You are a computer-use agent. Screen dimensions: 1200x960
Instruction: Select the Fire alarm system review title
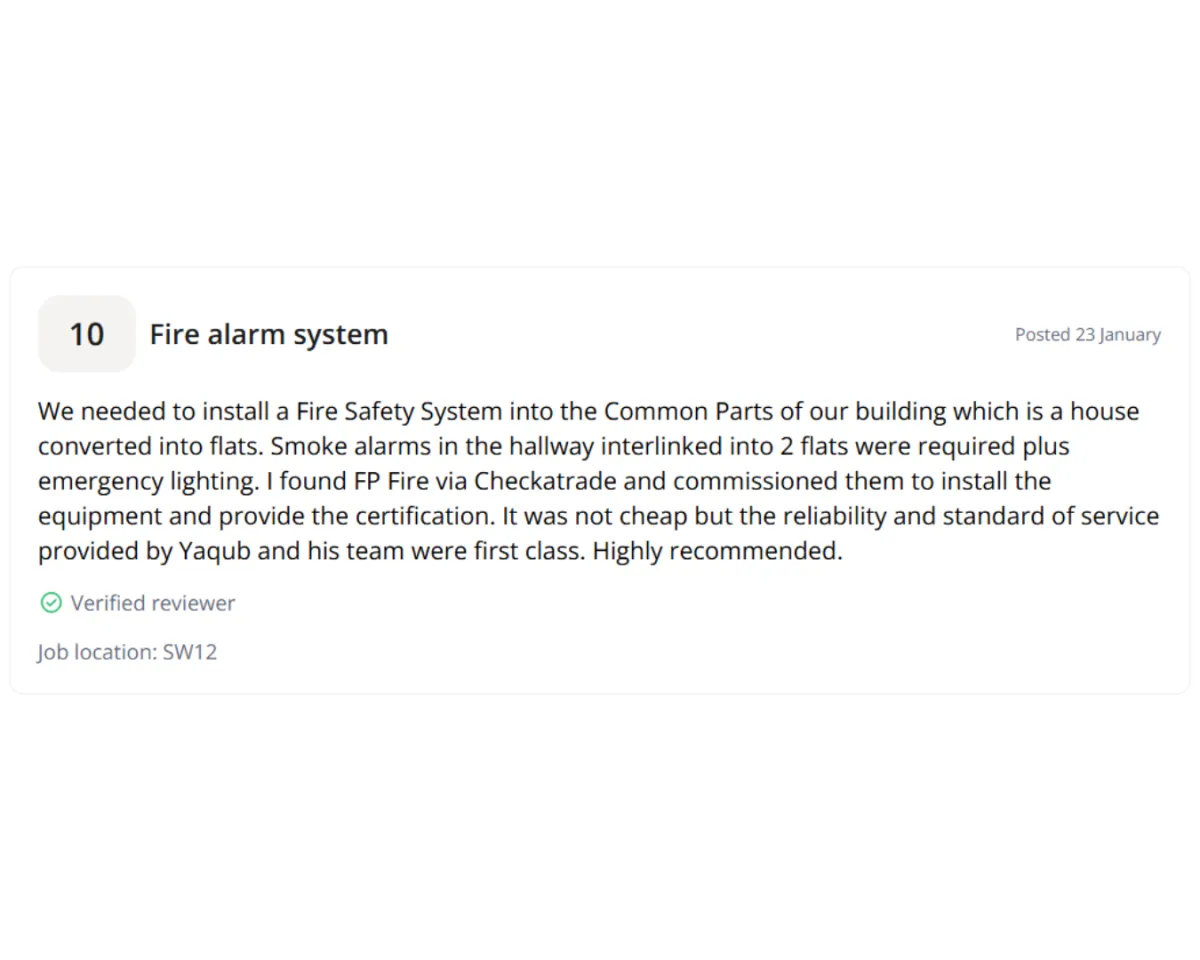(269, 334)
